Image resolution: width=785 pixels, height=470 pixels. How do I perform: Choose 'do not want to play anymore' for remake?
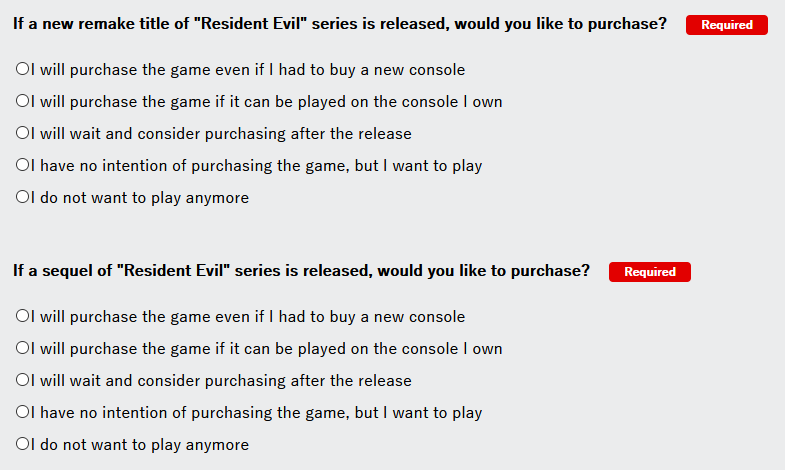coord(22,198)
